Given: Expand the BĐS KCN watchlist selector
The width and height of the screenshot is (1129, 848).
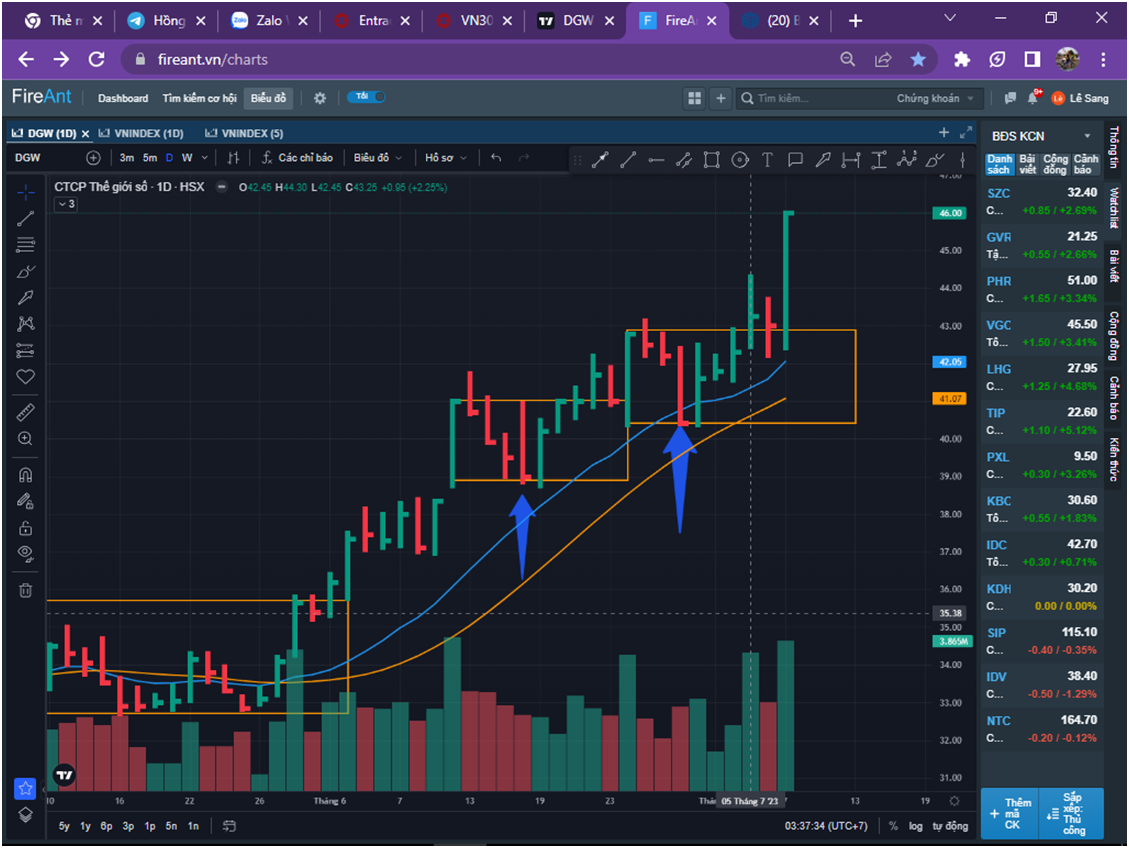Looking at the screenshot, I should 1040,136.
